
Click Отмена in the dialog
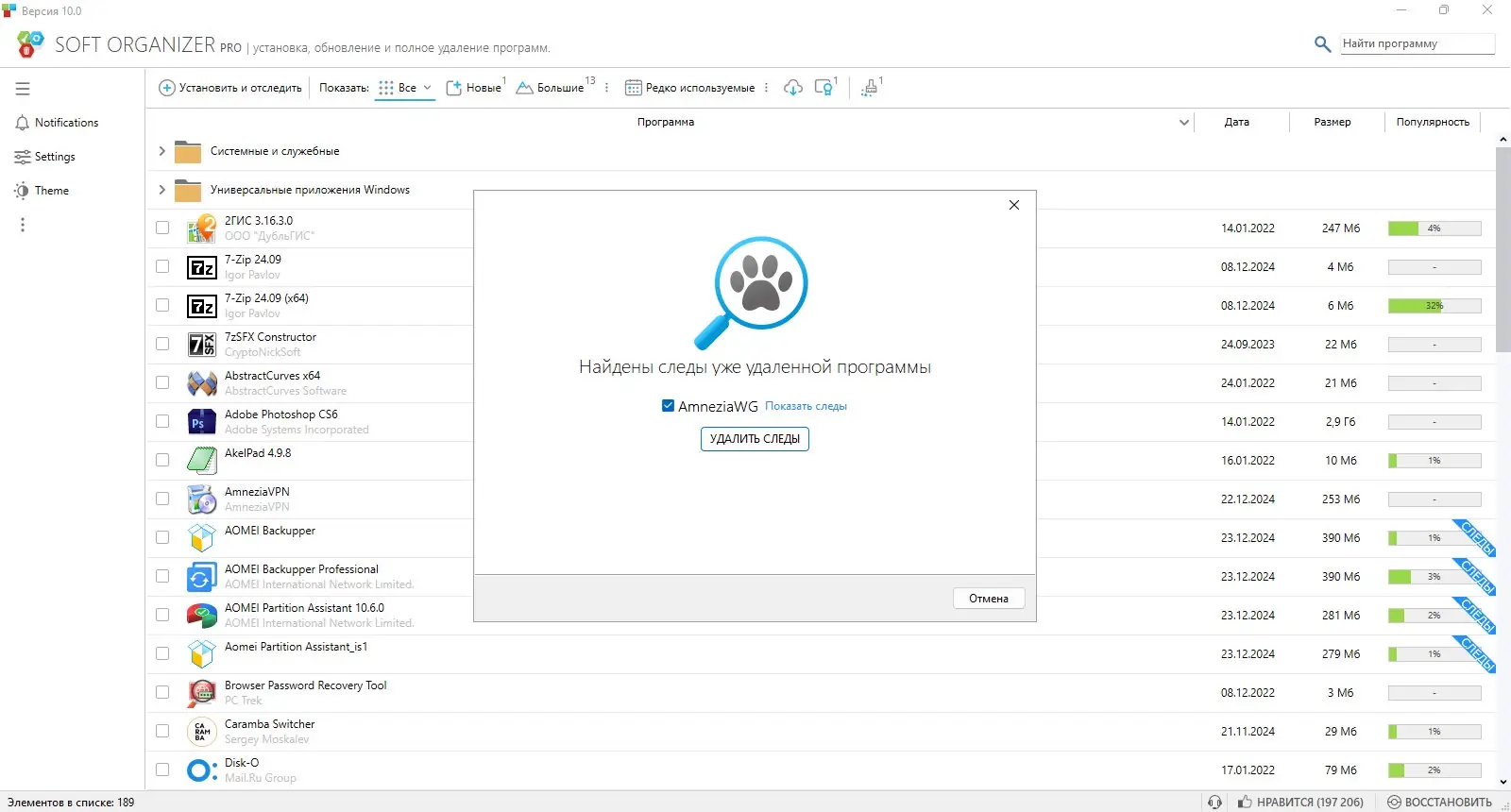[989, 599]
